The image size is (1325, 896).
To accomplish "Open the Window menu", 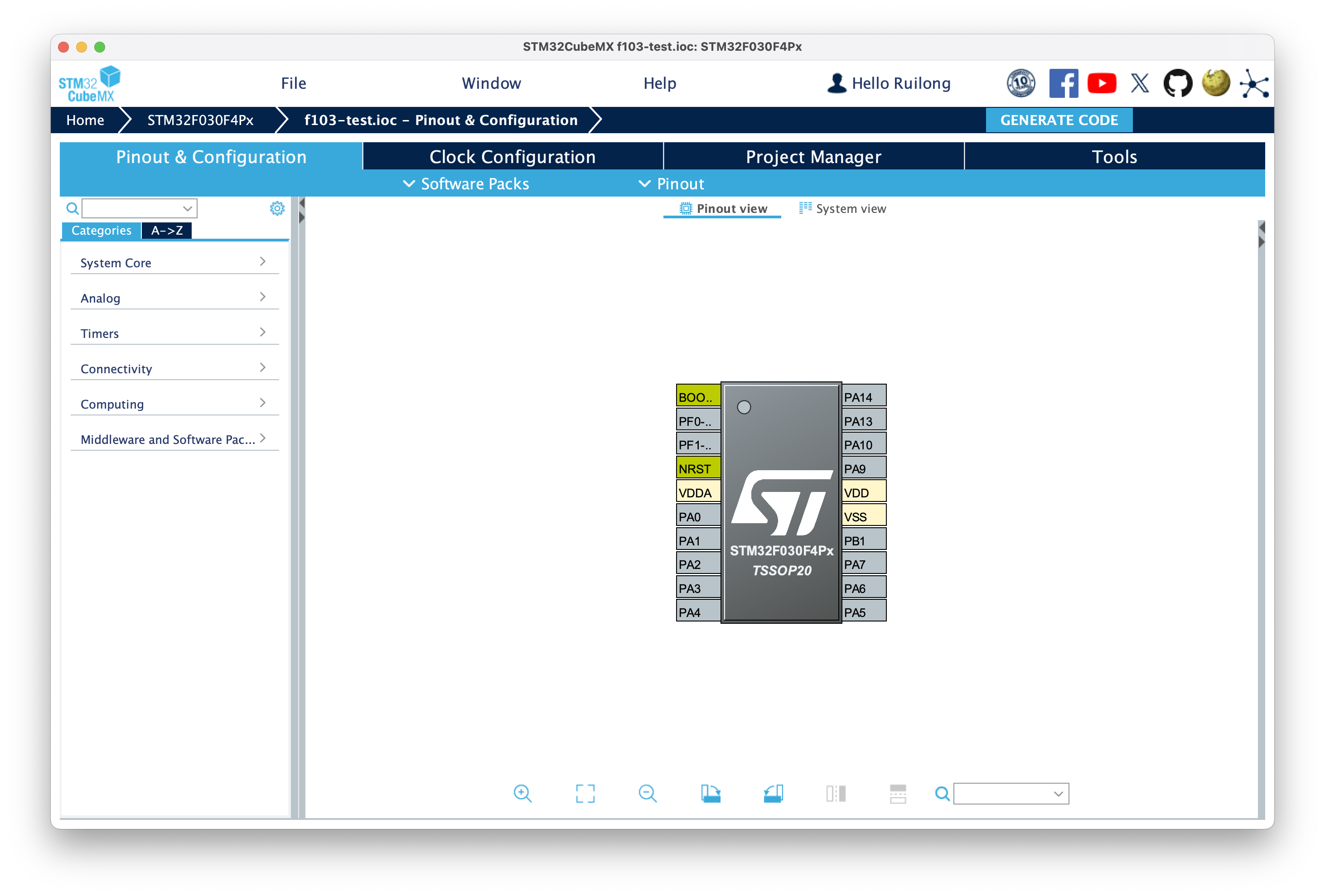I will pyautogui.click(x=492, y=83).
